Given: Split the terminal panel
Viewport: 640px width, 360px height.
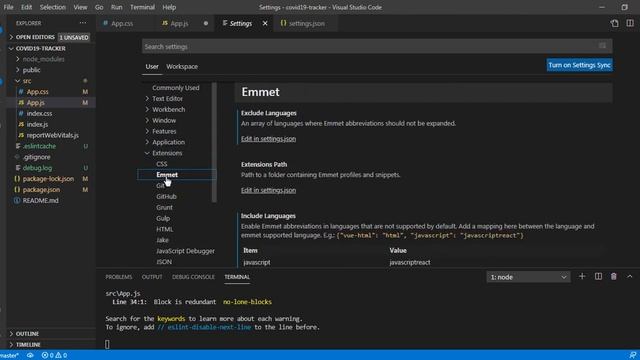Looking at the screenshot, I should [598, 277].
